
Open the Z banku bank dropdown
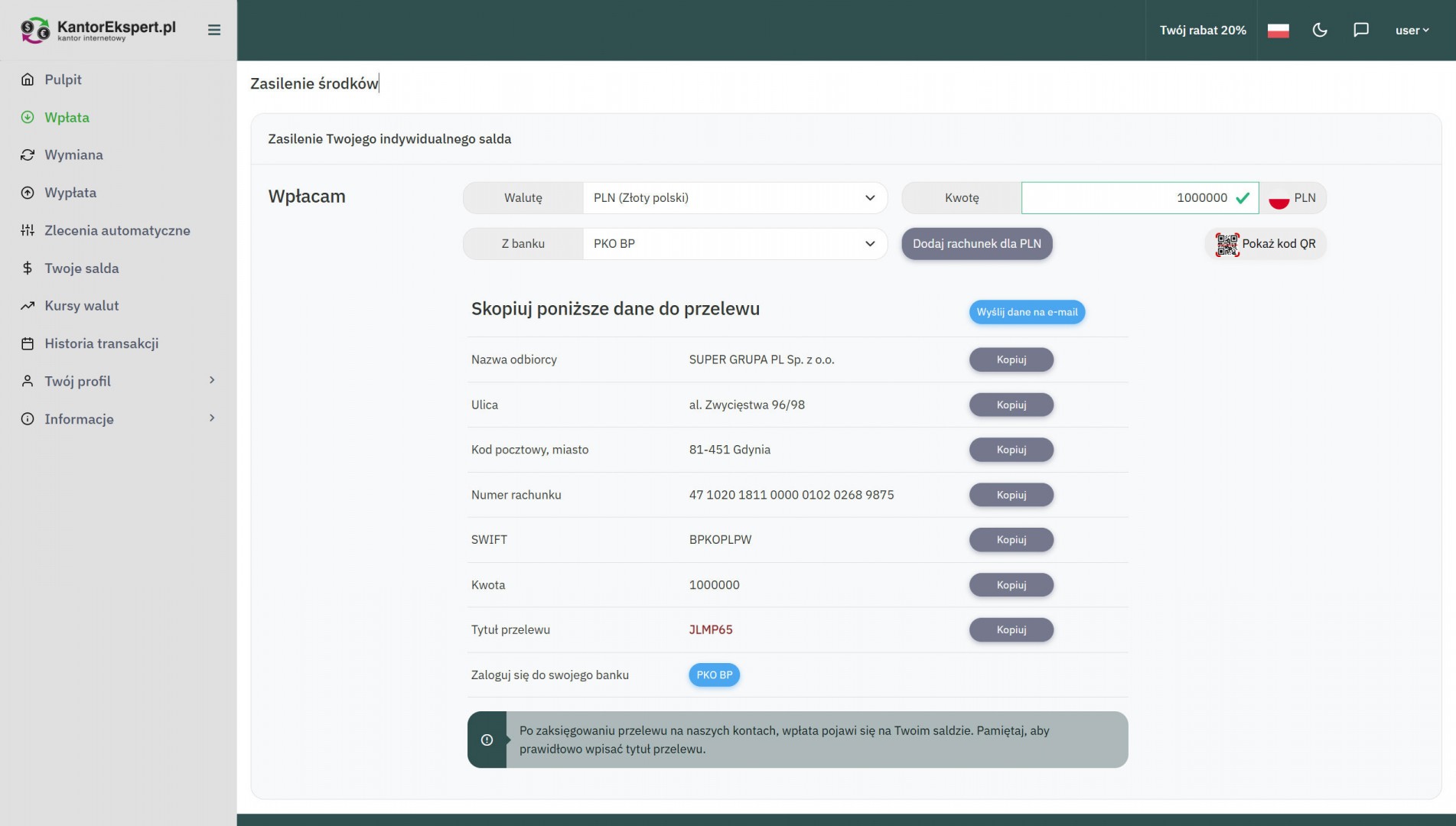click(734, 244)
